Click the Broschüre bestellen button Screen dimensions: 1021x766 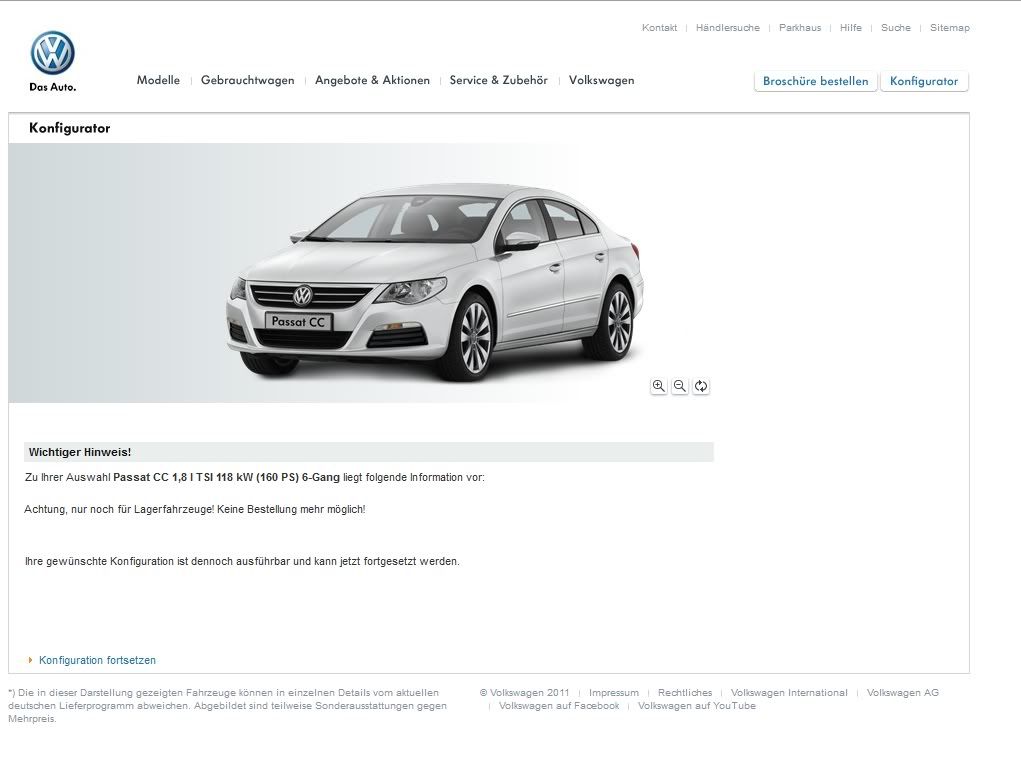(x=815, y=81)
